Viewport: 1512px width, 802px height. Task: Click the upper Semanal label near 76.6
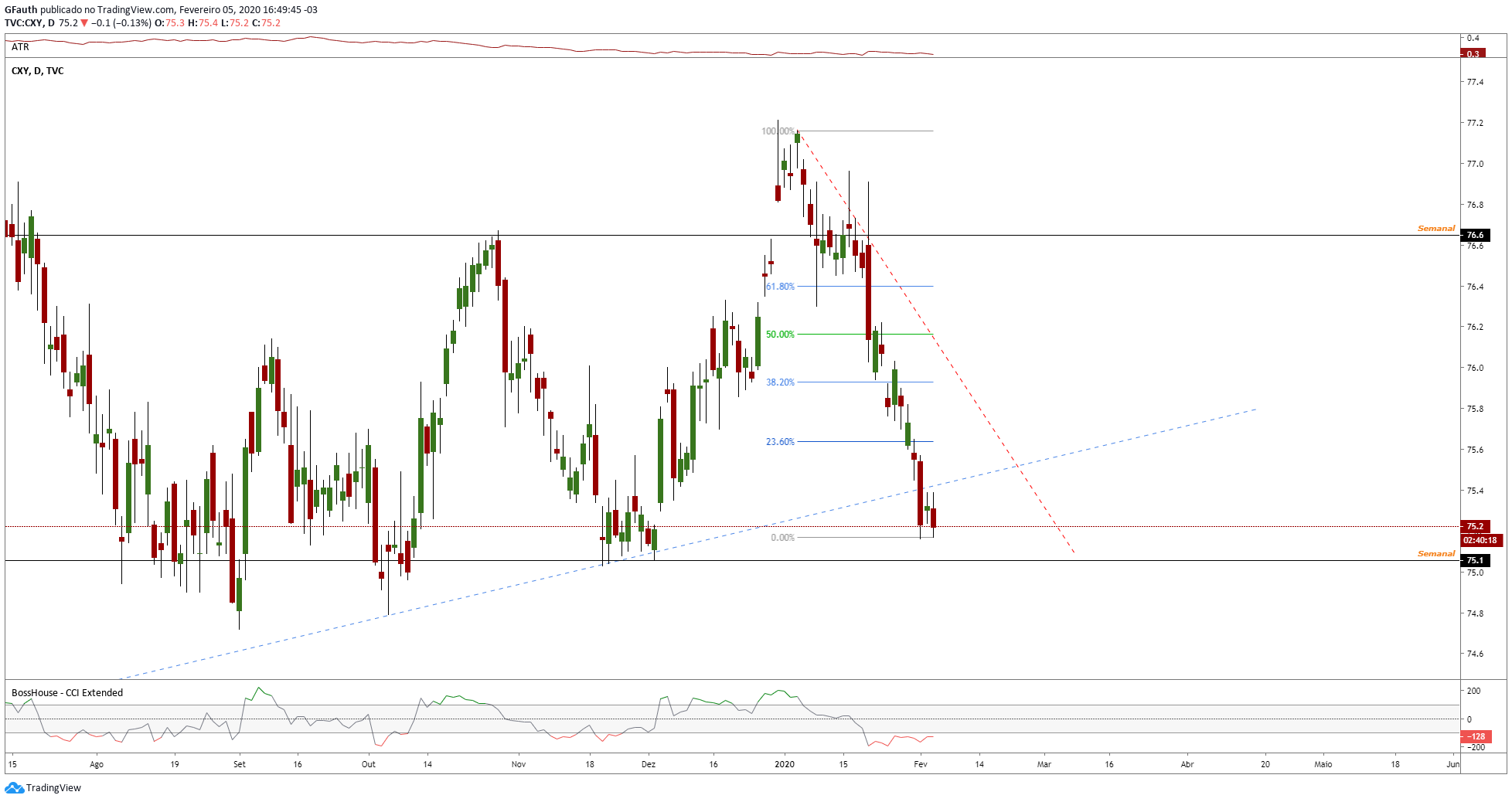pyautogui.click(x=1436, y=229)
